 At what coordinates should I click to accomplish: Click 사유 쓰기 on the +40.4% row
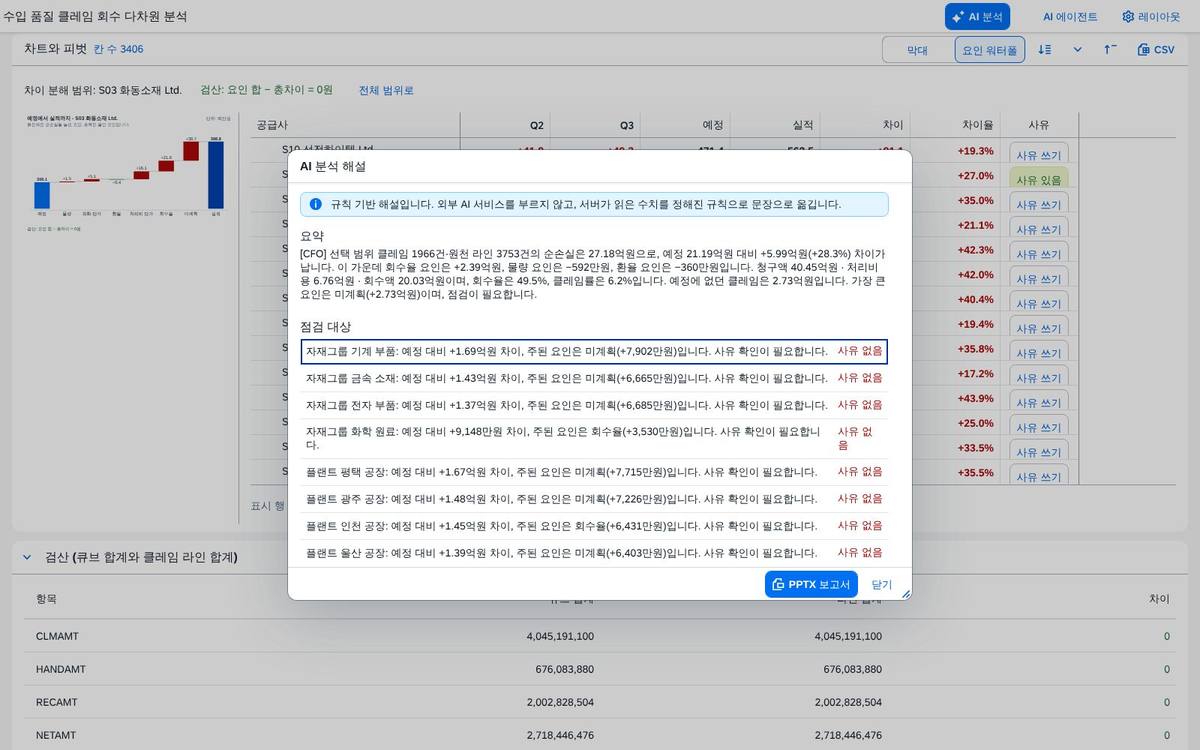(1039, 304)
